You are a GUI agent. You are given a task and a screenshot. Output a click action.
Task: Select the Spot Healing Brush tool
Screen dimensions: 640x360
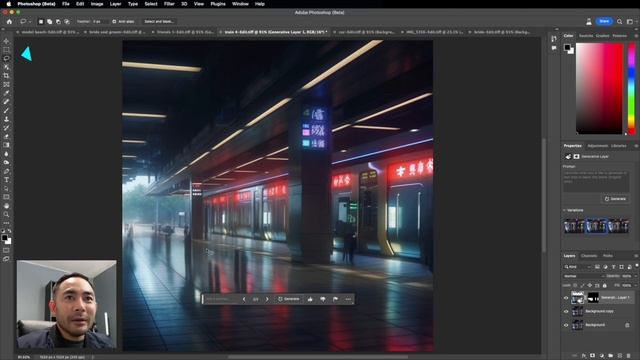pyautogui.click(x=6, y=102)
